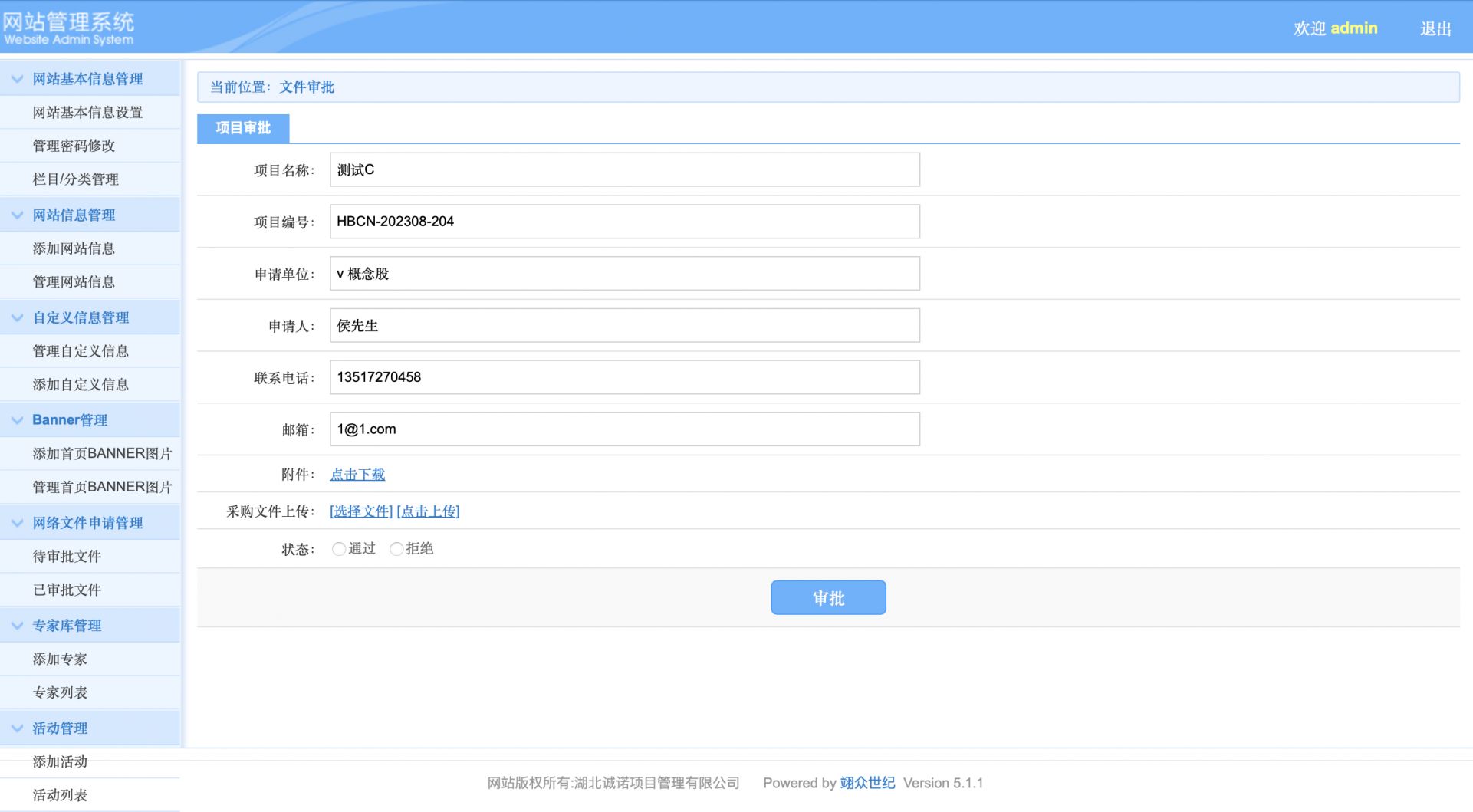Click into the 联系电话 text field
Viewport: 1473px width, 812px height.
tap(624, 377)
